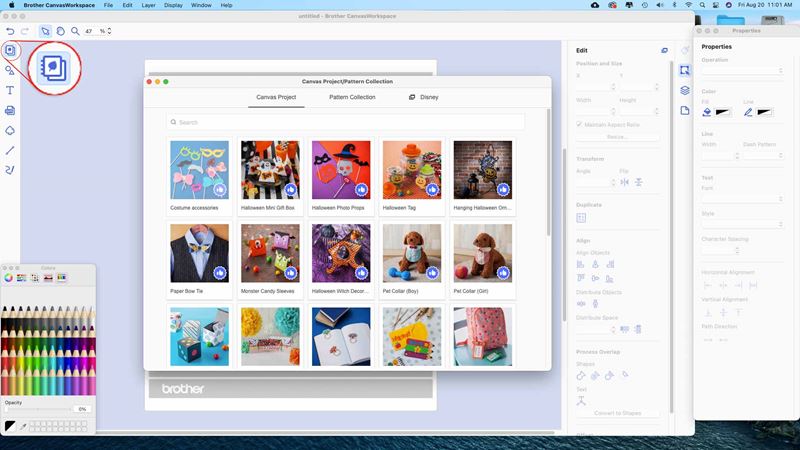800x450 pixels.
Task: Open the Halloween Photo Props project thumbnail
Action: [341, 170]
